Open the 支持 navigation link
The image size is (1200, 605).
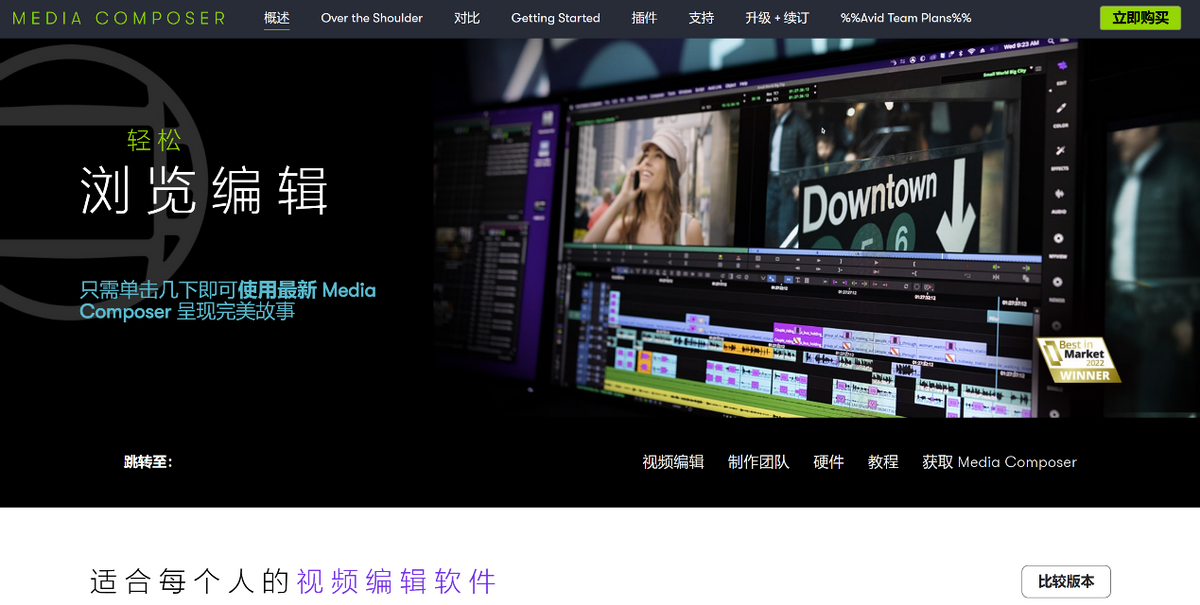(x=702, y=18)
